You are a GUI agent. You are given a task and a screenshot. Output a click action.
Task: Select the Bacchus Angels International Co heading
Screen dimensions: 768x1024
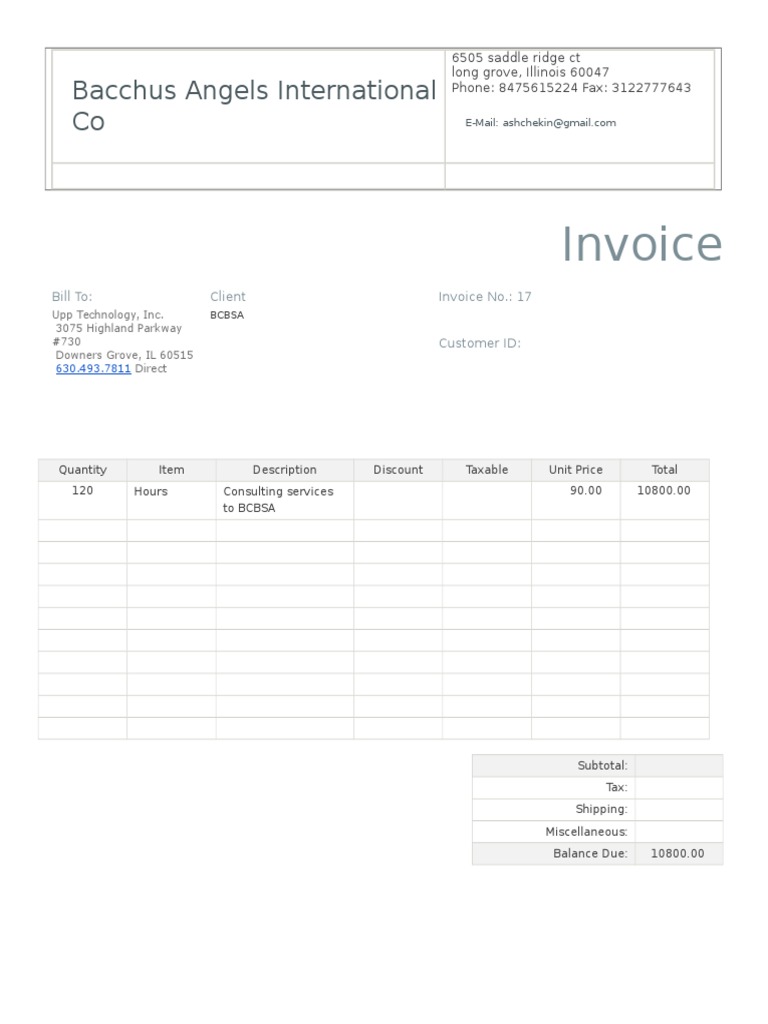click(x=253, y=106)
